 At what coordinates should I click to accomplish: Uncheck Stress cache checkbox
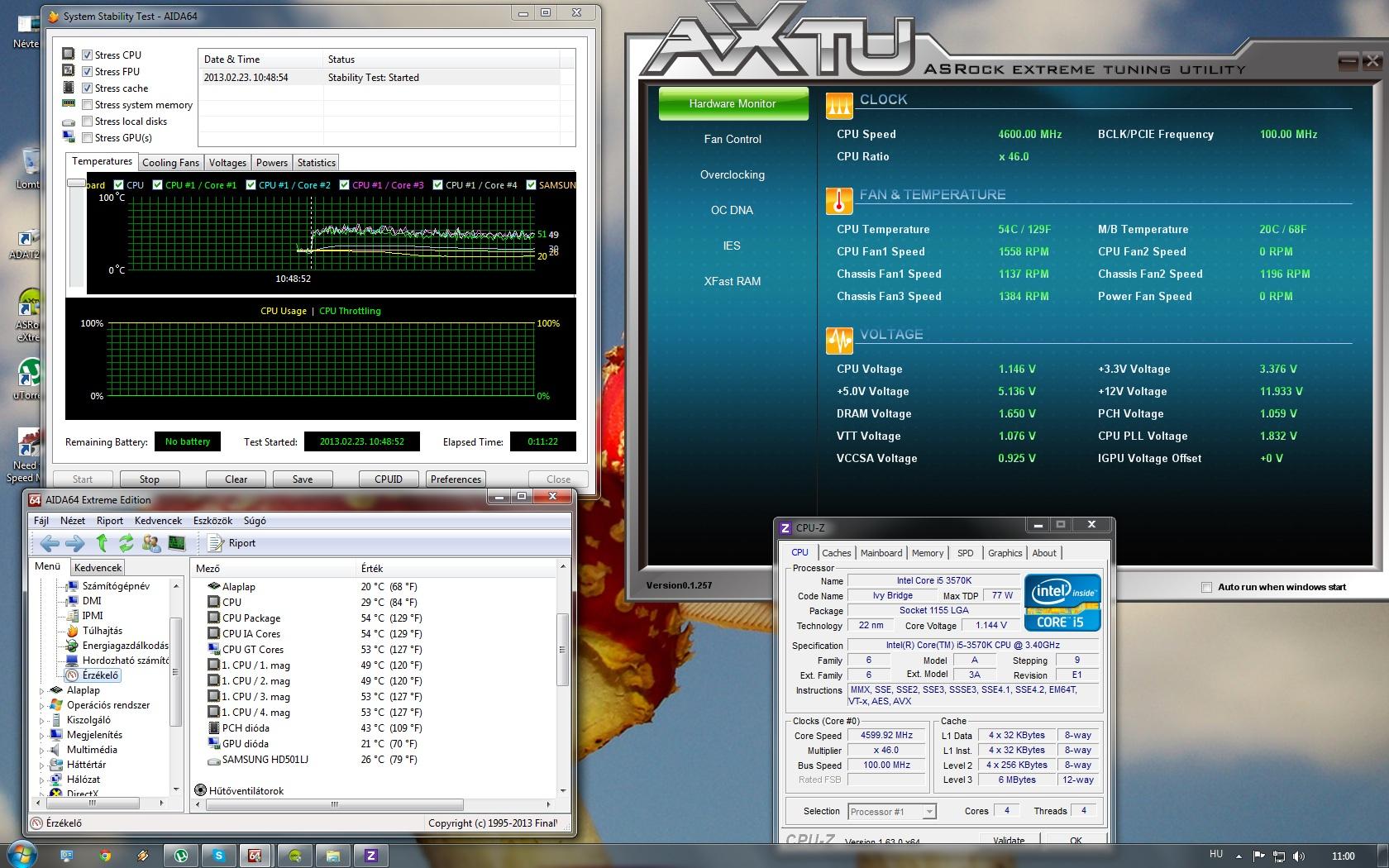[x=87, y=88]
